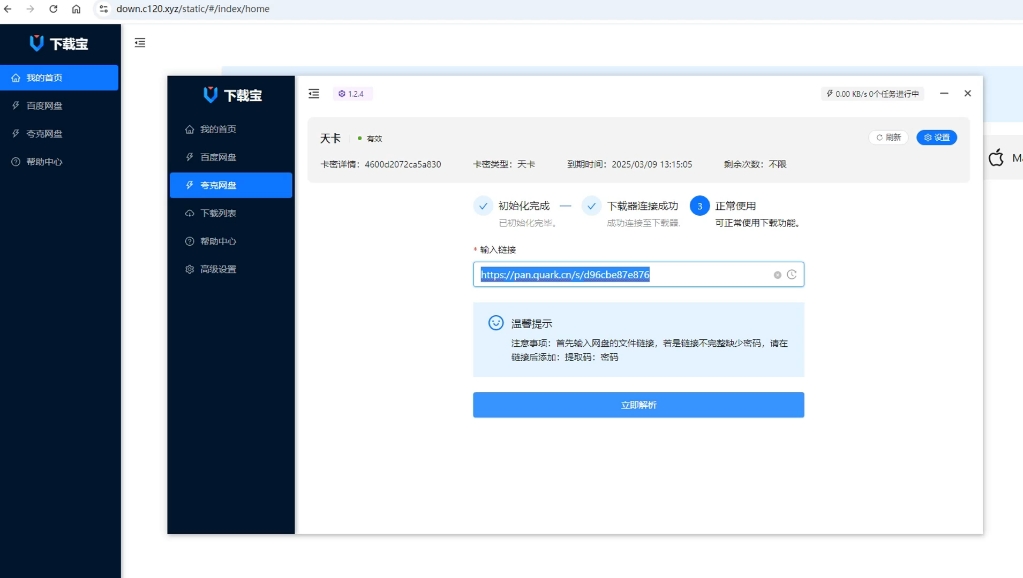
Task: Click the 下载宝 logo in the front window
Action: click(x=232, y=95)
